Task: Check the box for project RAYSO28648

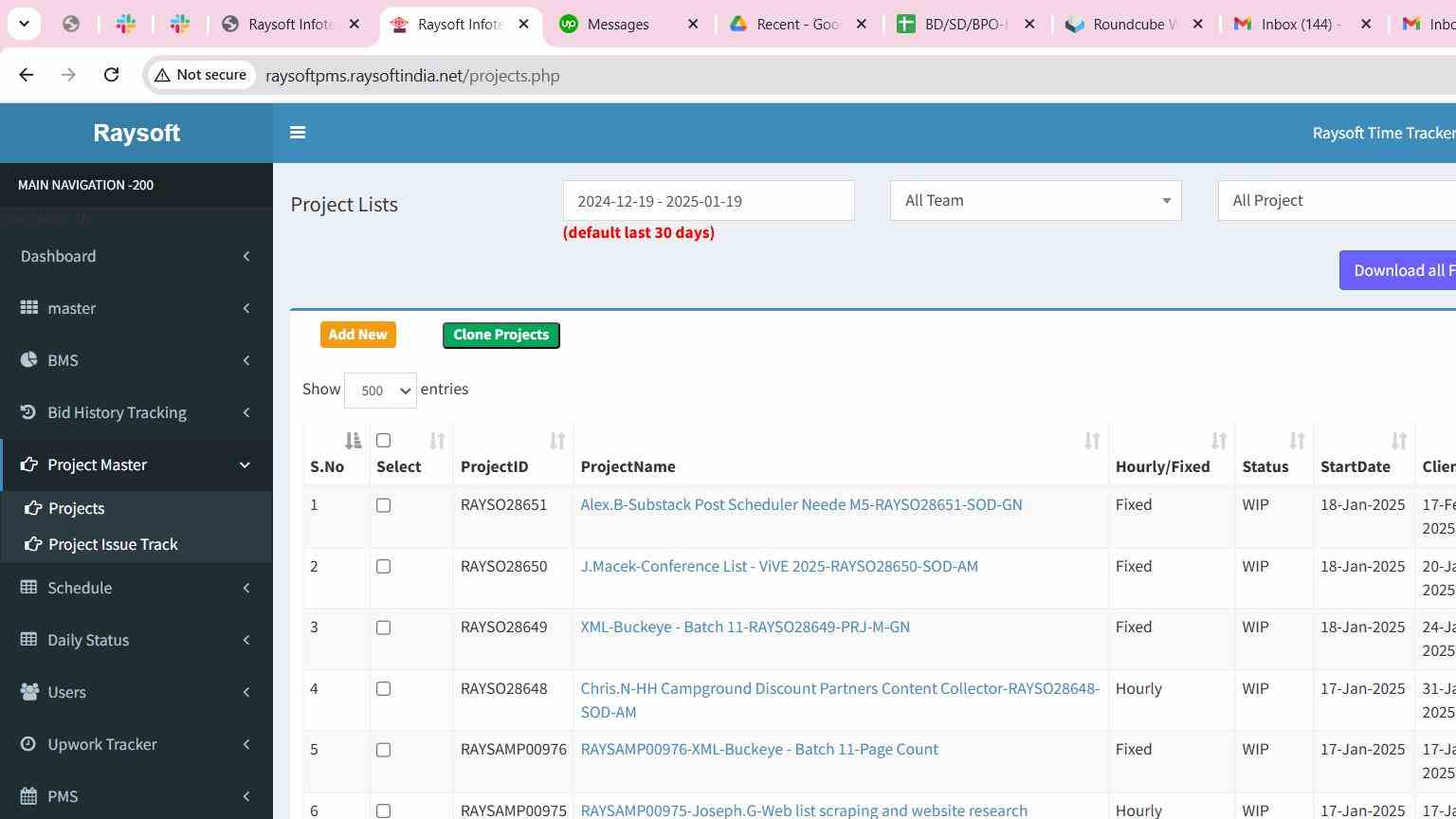Action: (x=383, y=689)
